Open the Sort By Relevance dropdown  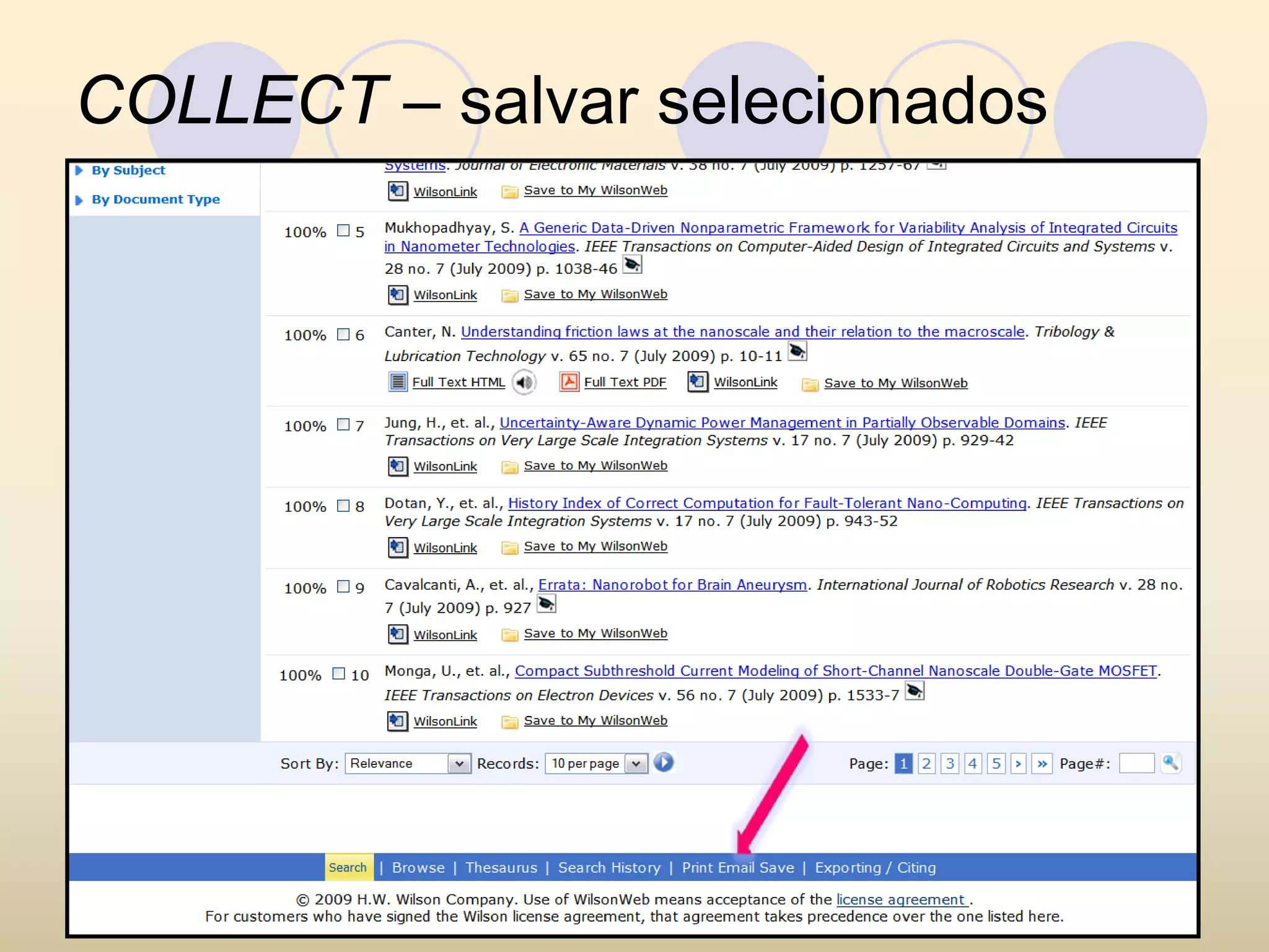point(408,763)
